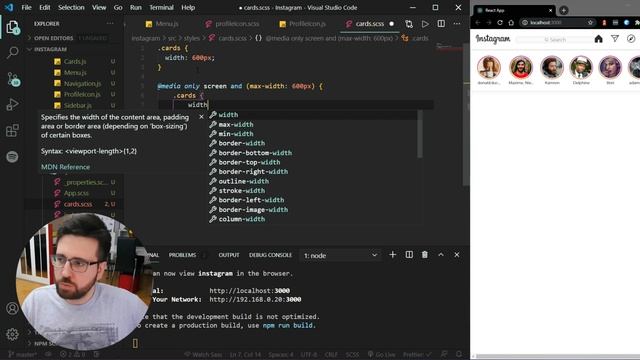Open the Edit menu
Viewport: 640px width, 360px height.
(x=44, y=7)
